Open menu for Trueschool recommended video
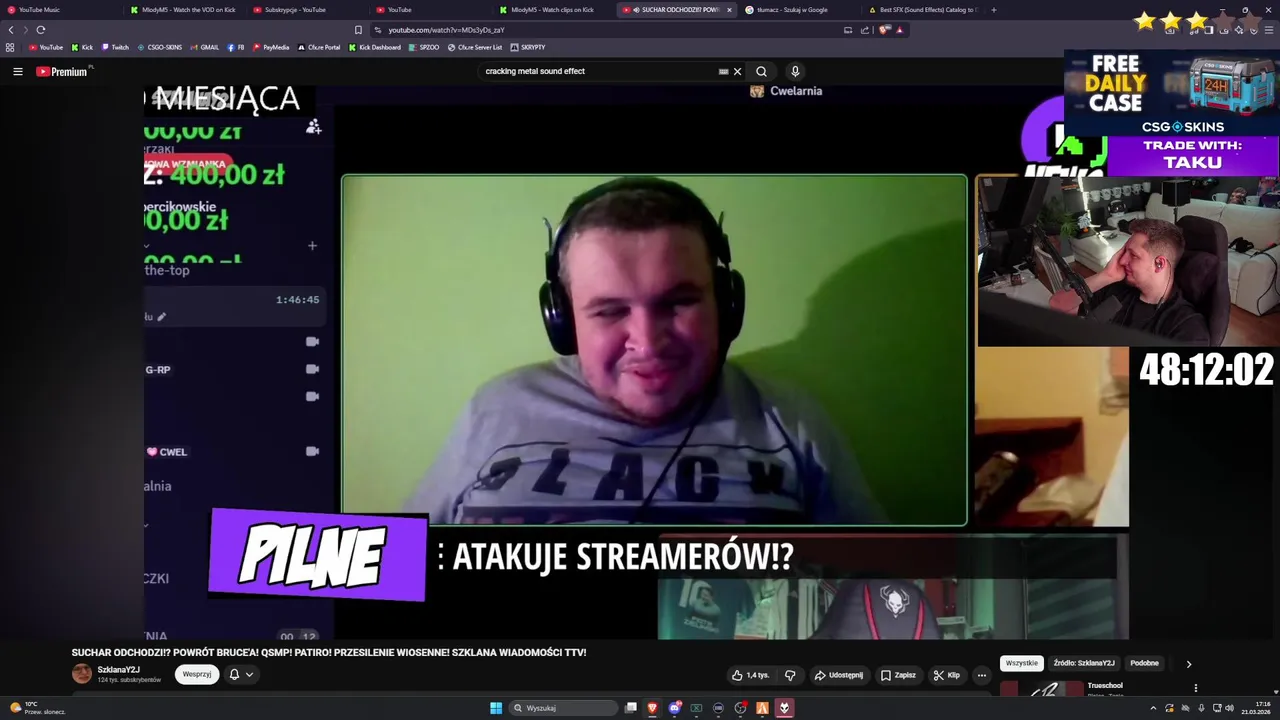The image size is (1280, 720). click(x=1195, y=688)
